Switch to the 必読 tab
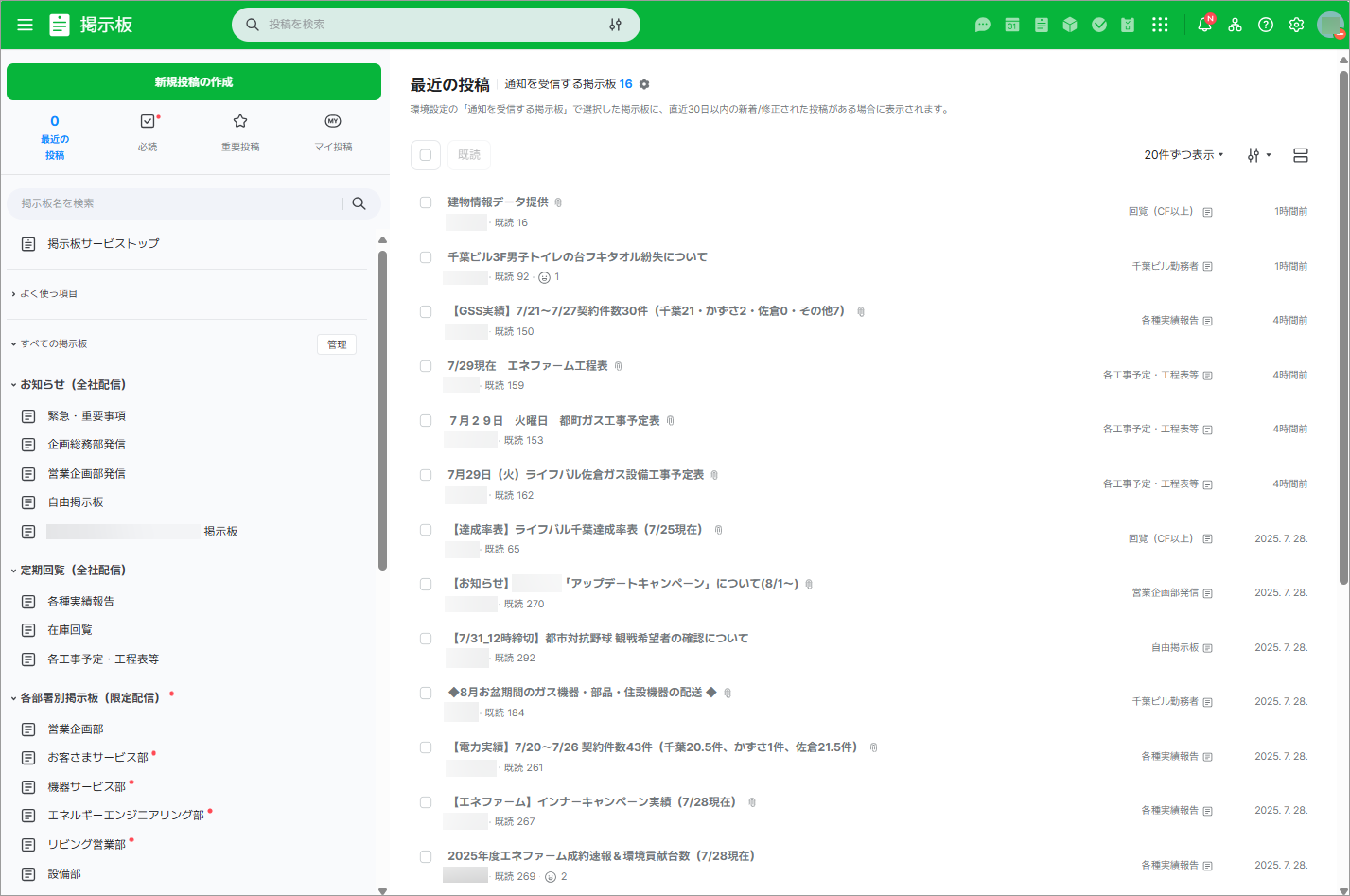The image size is (1350, 896). tap(148, 132)
